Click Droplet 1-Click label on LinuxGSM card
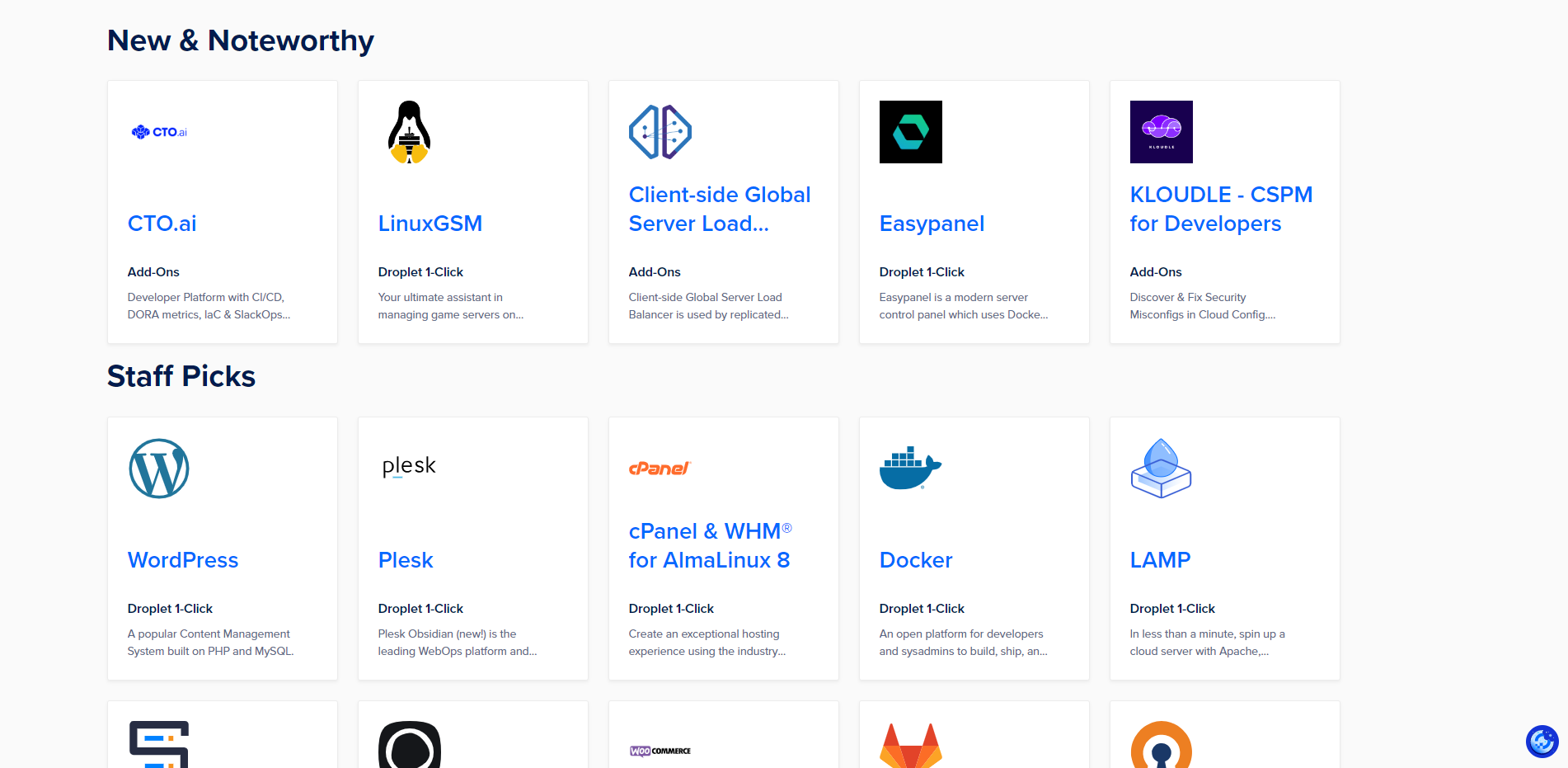Viewport: 1568px width, 768px height. (420, 272)
